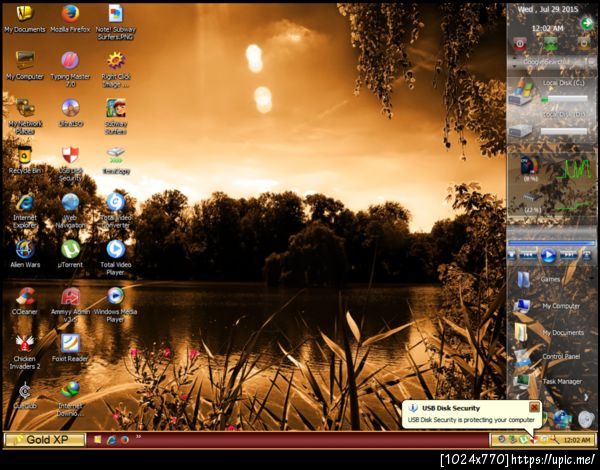
Task: Open the drive icon below Right Click Image
Action: [x=116, y=160]
